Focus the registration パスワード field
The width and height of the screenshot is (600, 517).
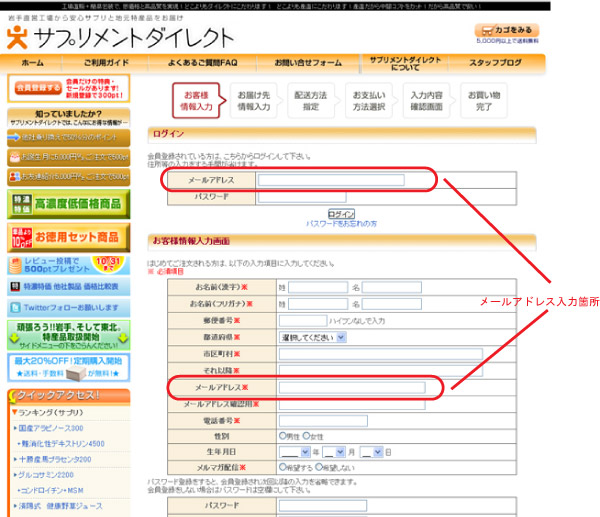(x=323, y=506)
